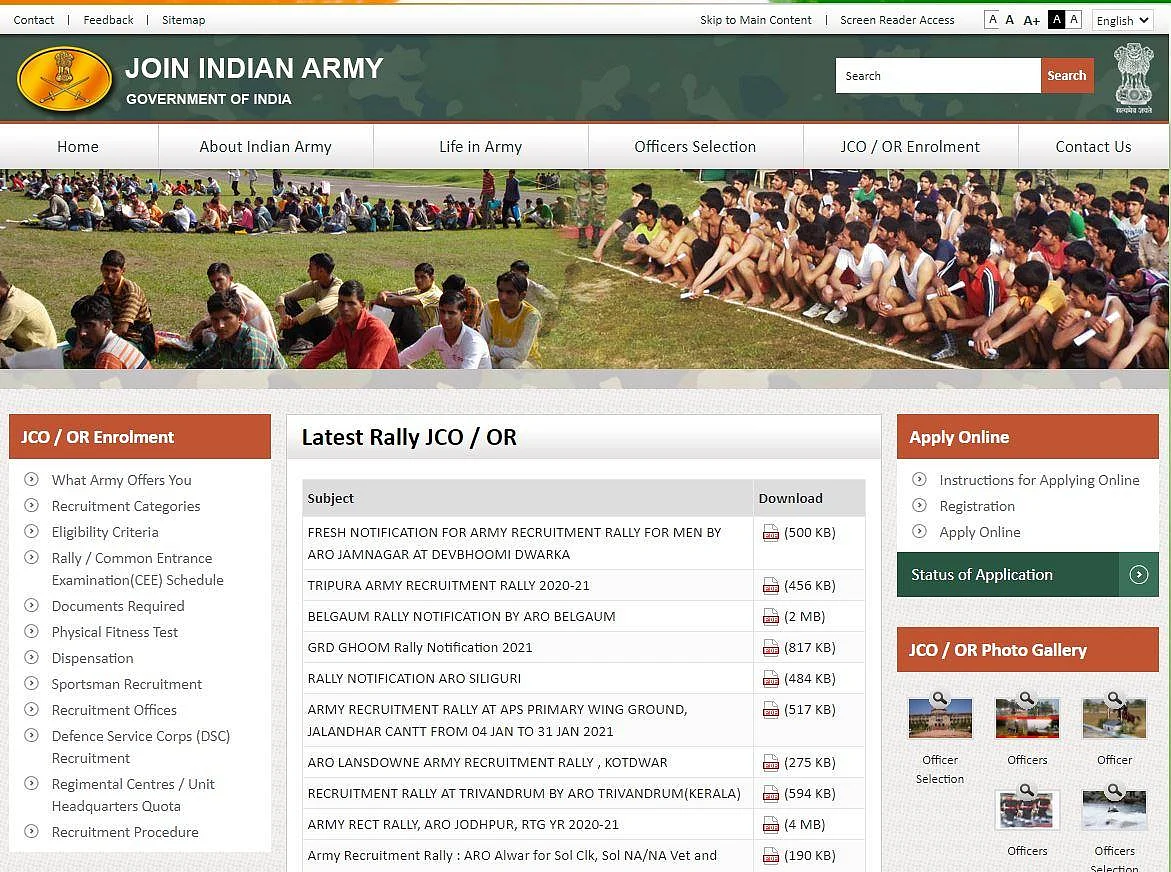Open the Life in Army menu

[x=480, y=146]
